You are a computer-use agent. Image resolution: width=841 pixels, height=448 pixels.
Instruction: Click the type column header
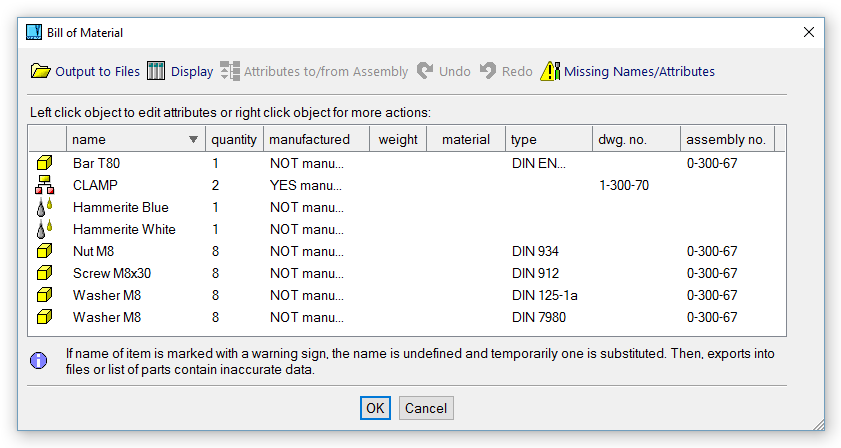(525, 140)
